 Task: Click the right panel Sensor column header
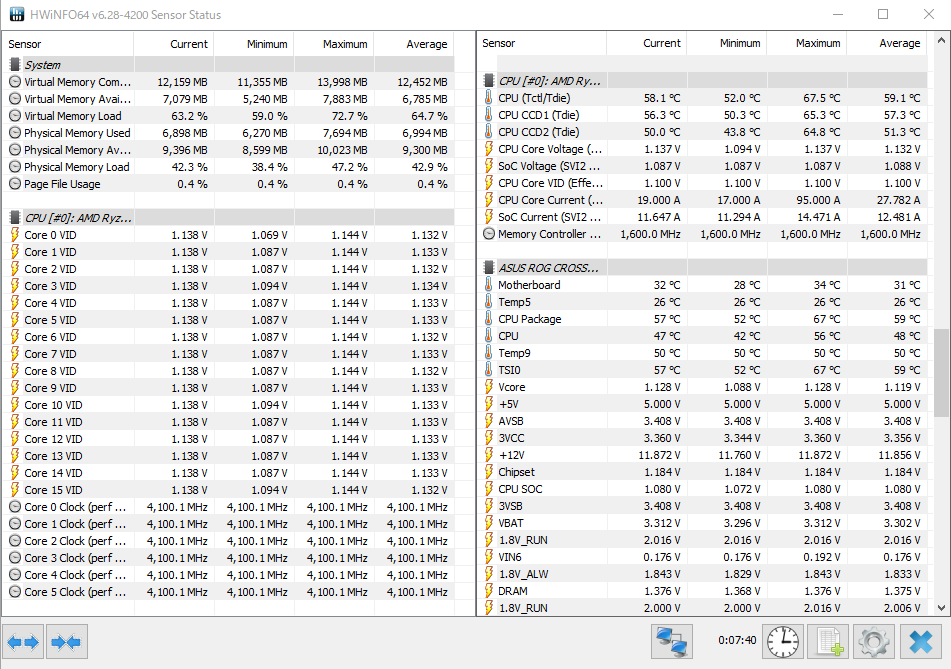542,43
